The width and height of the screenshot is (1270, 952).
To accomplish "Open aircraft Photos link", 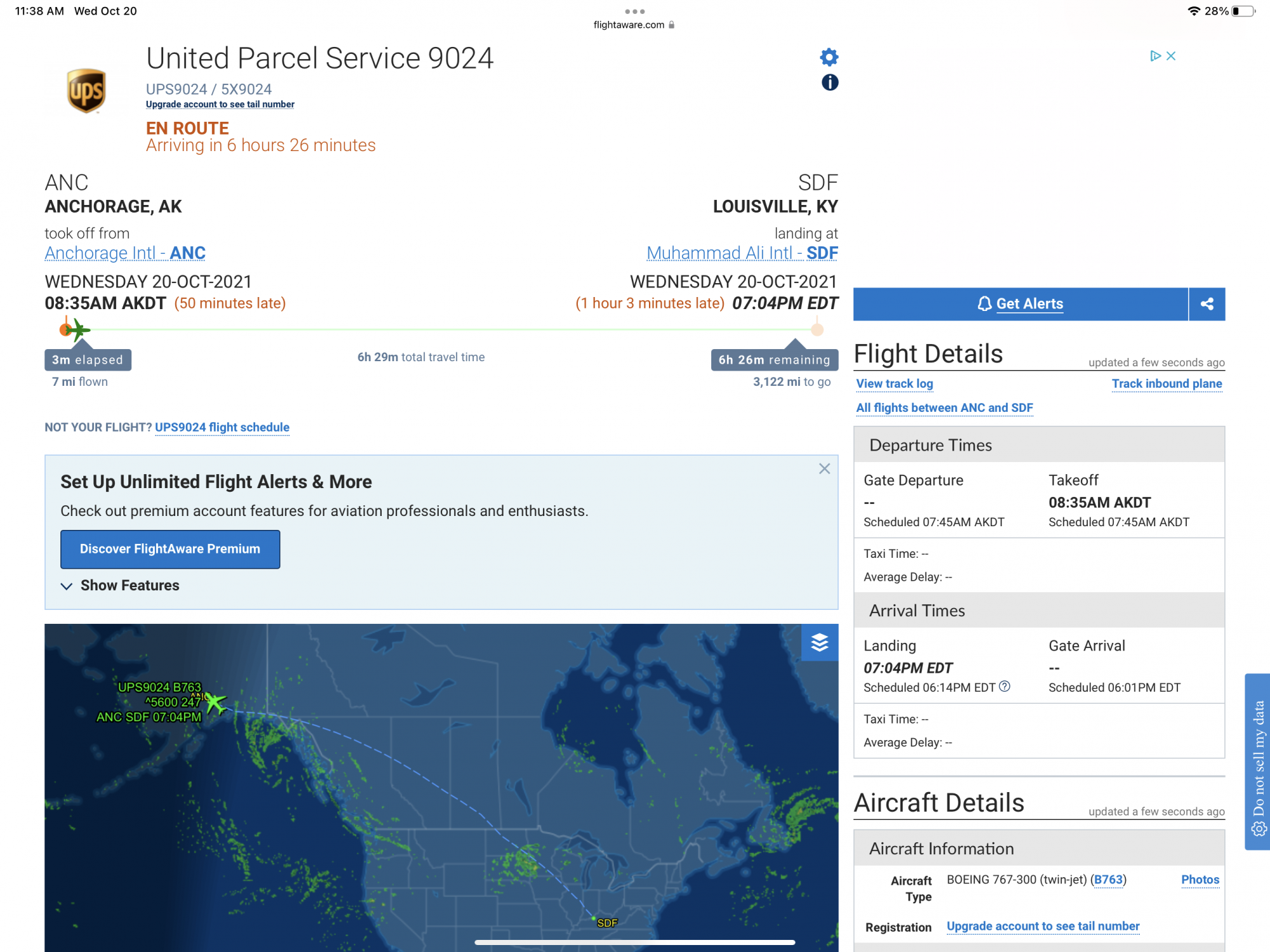I will pos(1200,880).
